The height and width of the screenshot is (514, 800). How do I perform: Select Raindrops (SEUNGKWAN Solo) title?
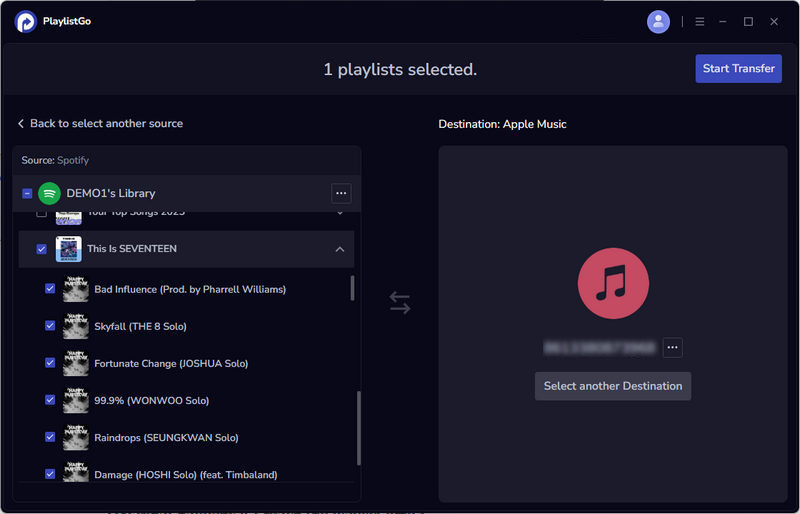click(x=166, y=438)
